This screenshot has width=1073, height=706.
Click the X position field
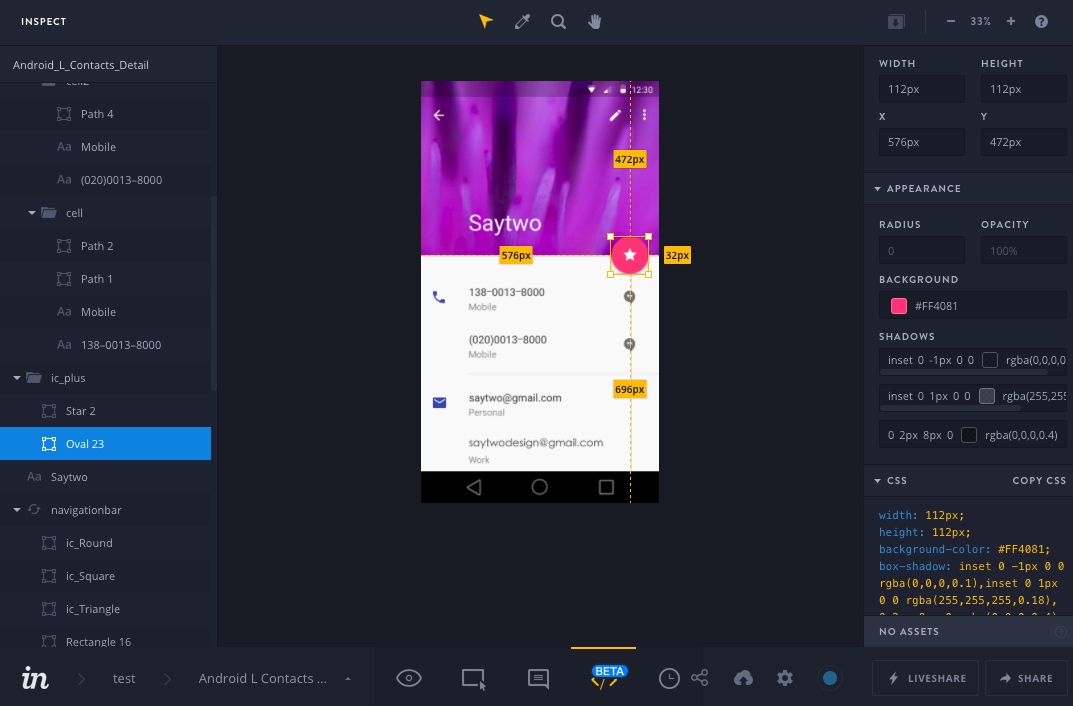pos(922,142)
